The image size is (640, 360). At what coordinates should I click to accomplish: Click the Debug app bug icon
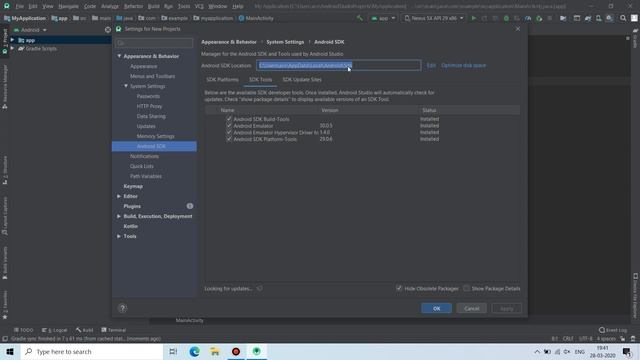[x=506, y=18]
